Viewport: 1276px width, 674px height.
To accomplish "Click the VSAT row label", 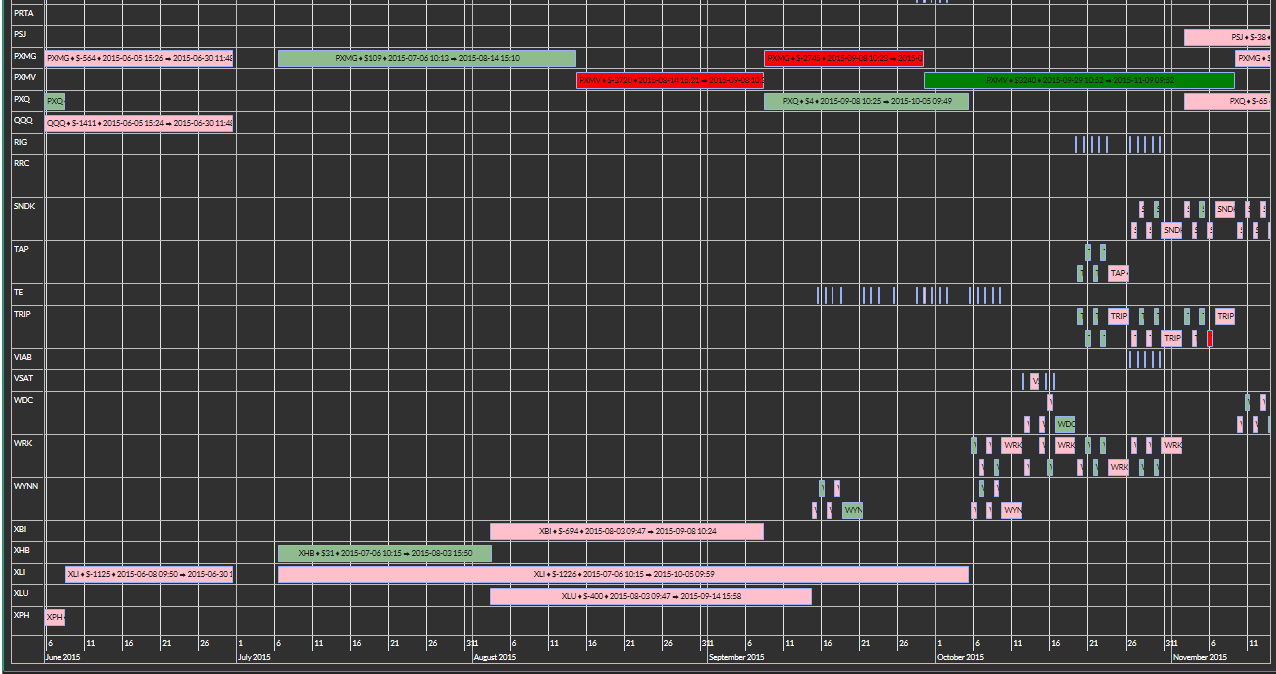I will tap(23, 378).
